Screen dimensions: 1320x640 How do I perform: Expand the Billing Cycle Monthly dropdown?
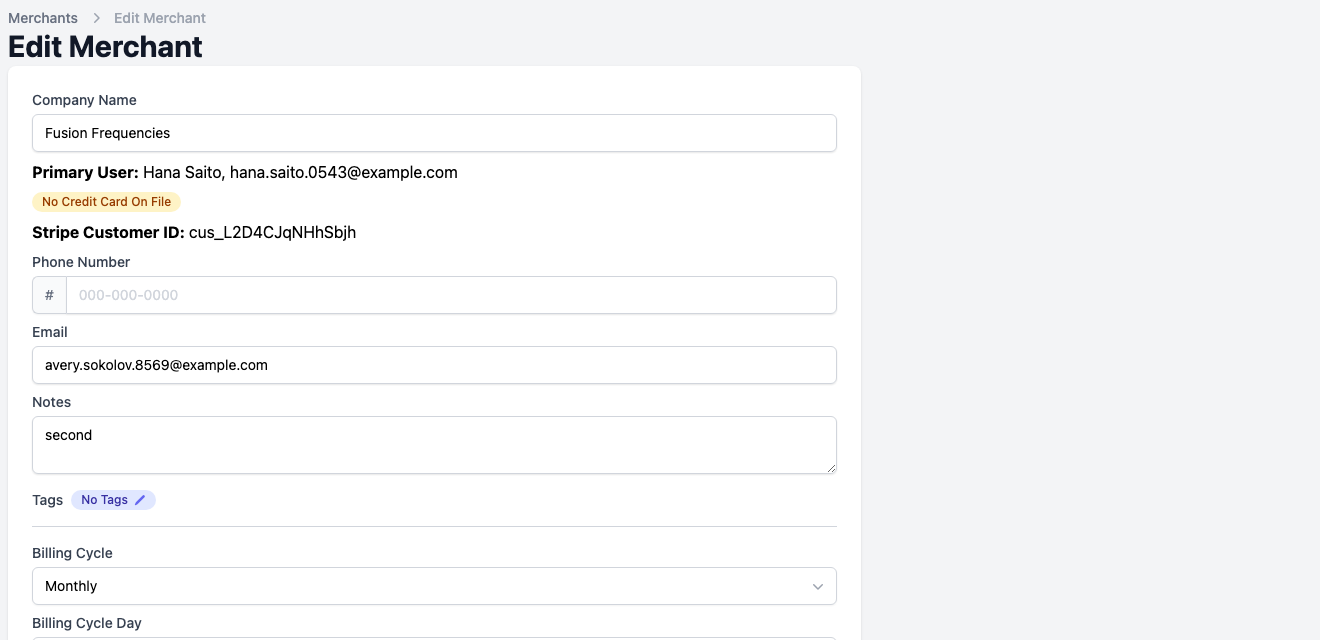434,586
